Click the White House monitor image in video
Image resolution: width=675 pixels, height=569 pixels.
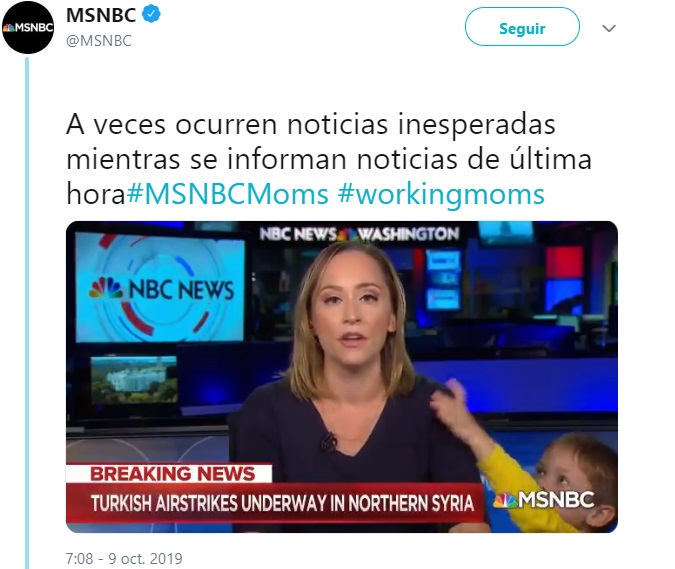click(134, 380)
